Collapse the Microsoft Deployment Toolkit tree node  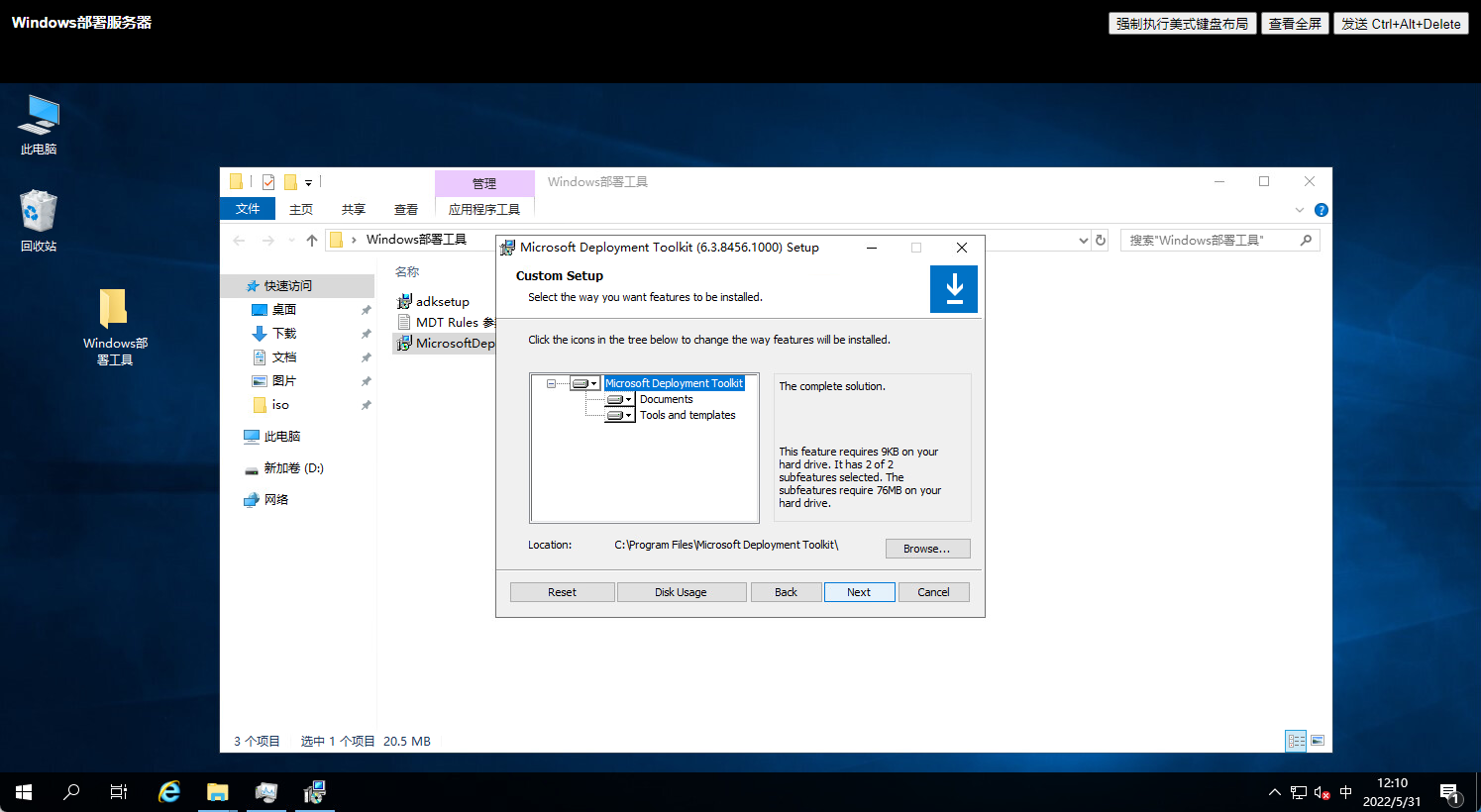[551, 383]
